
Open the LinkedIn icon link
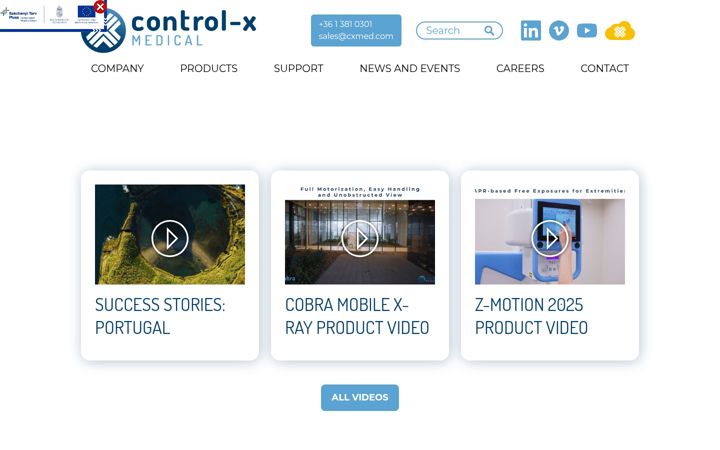(x=530, y=31)
